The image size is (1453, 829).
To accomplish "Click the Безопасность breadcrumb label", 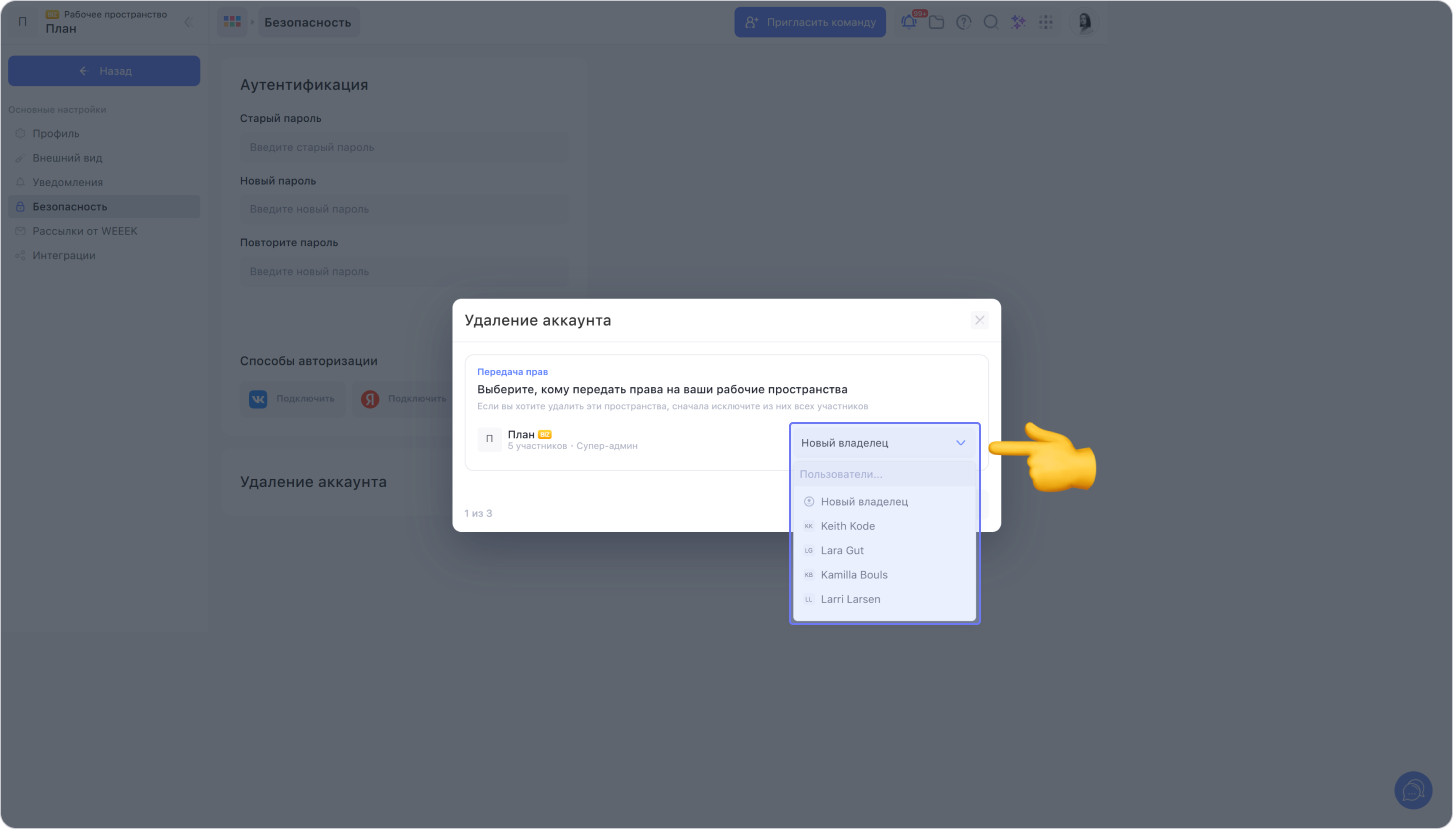I will (308, 22).
